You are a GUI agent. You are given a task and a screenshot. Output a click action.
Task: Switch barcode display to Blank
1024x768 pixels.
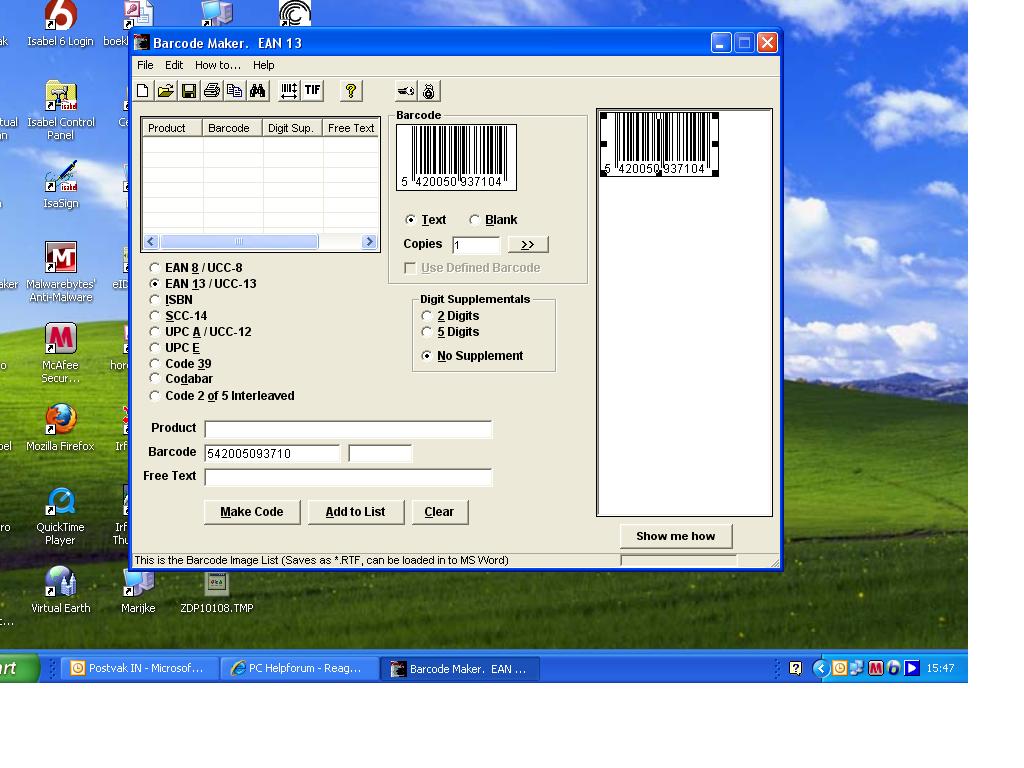[475, 220]
